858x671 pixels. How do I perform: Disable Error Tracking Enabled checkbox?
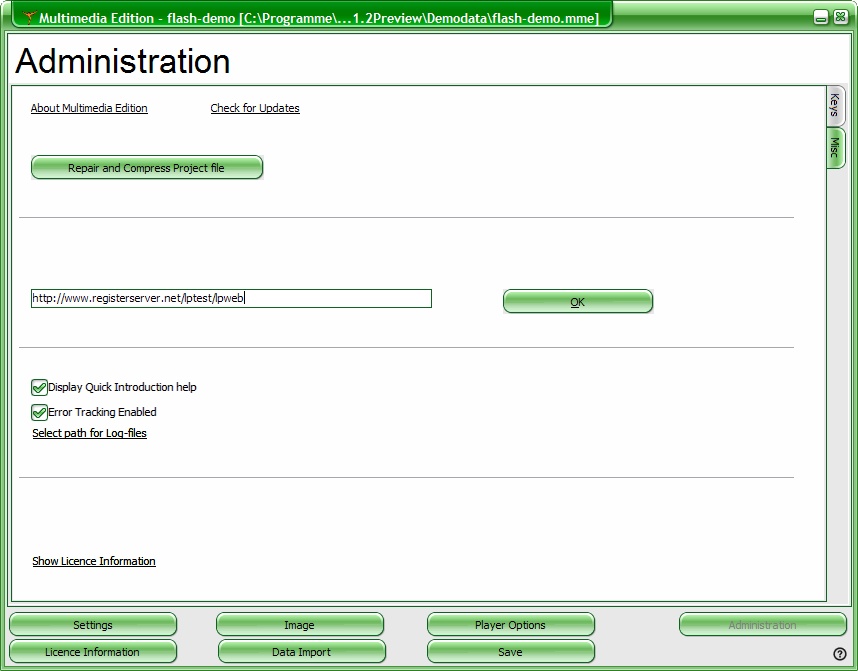[40, 412]
